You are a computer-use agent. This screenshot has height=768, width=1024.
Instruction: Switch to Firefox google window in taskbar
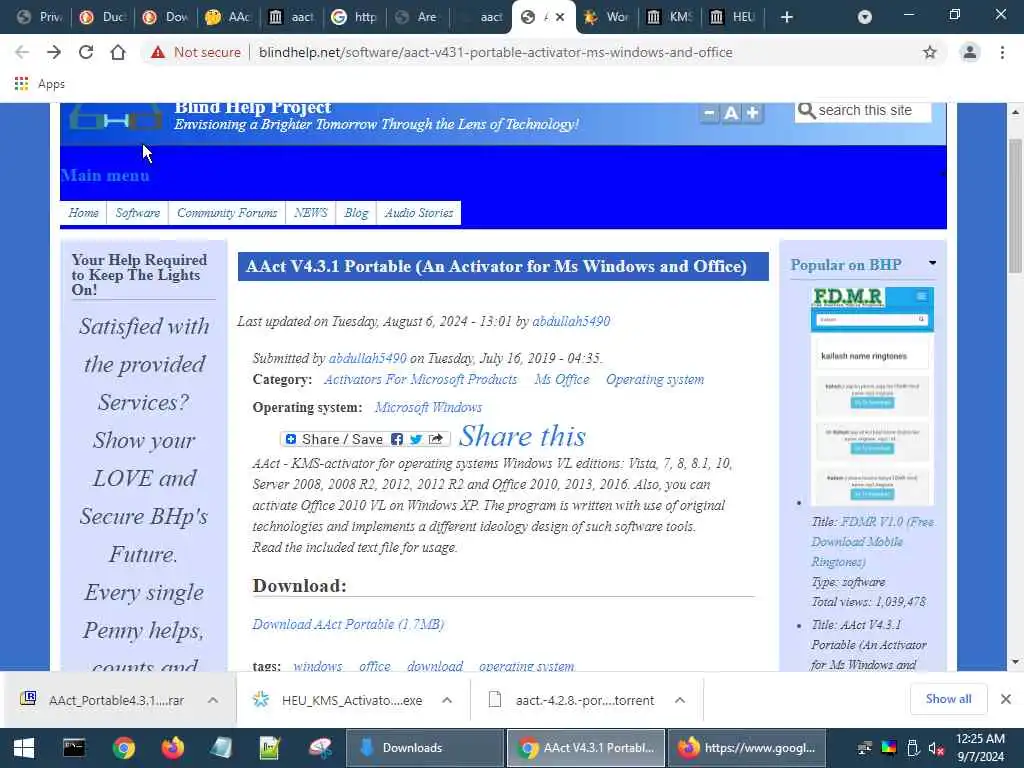pyautogui.click(x=746, y=748)
